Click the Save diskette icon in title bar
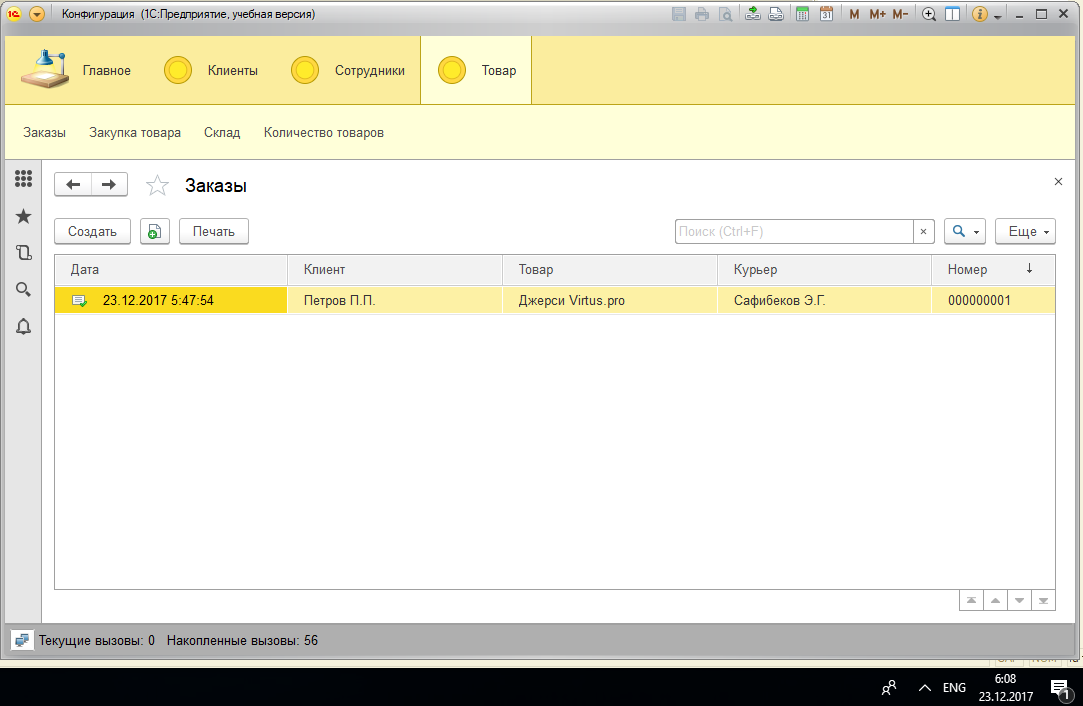This screenshot has height=706, width=1083. tap(679, 14)
